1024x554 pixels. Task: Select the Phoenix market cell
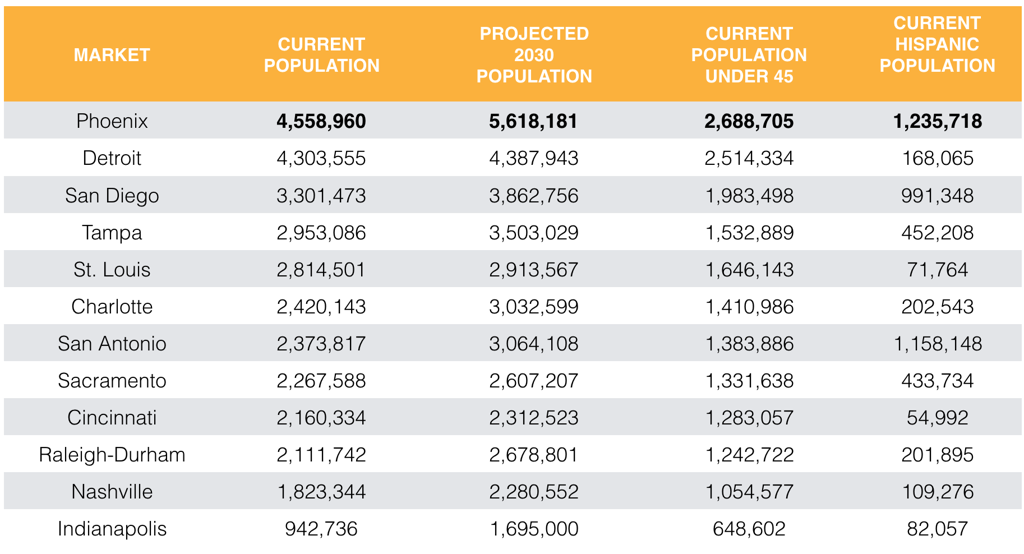pyautogui.click(x=112, y=121)
